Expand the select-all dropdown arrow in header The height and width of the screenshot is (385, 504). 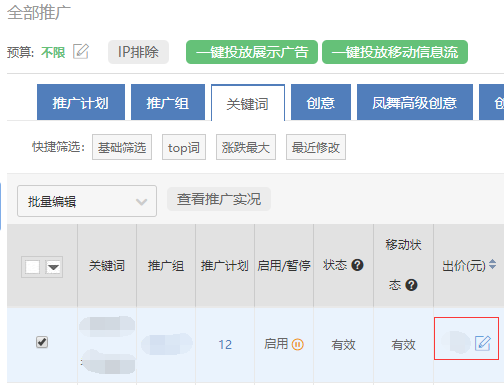click(x=53, y=267)
